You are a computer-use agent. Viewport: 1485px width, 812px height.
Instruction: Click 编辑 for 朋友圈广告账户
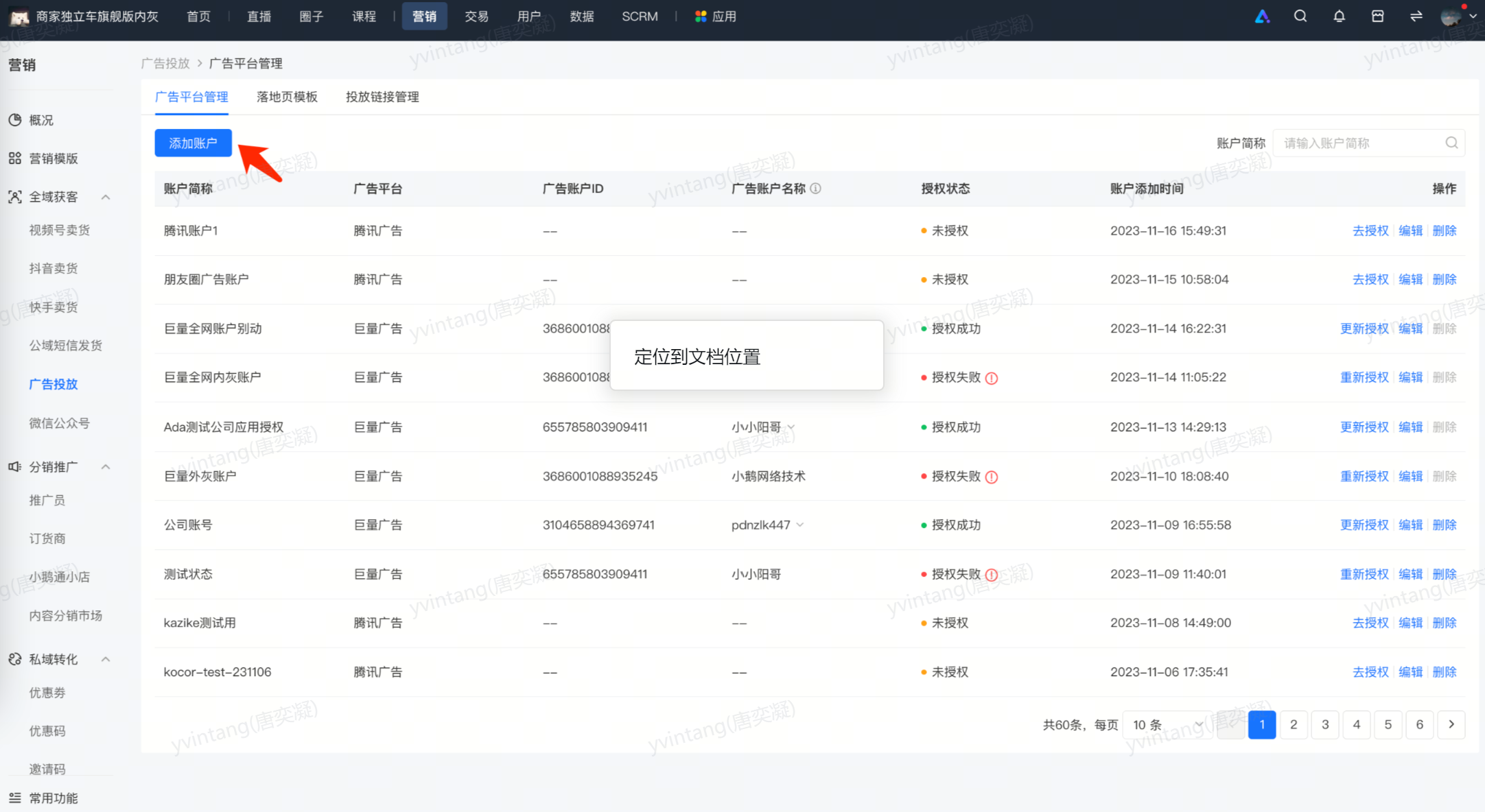1411,280
